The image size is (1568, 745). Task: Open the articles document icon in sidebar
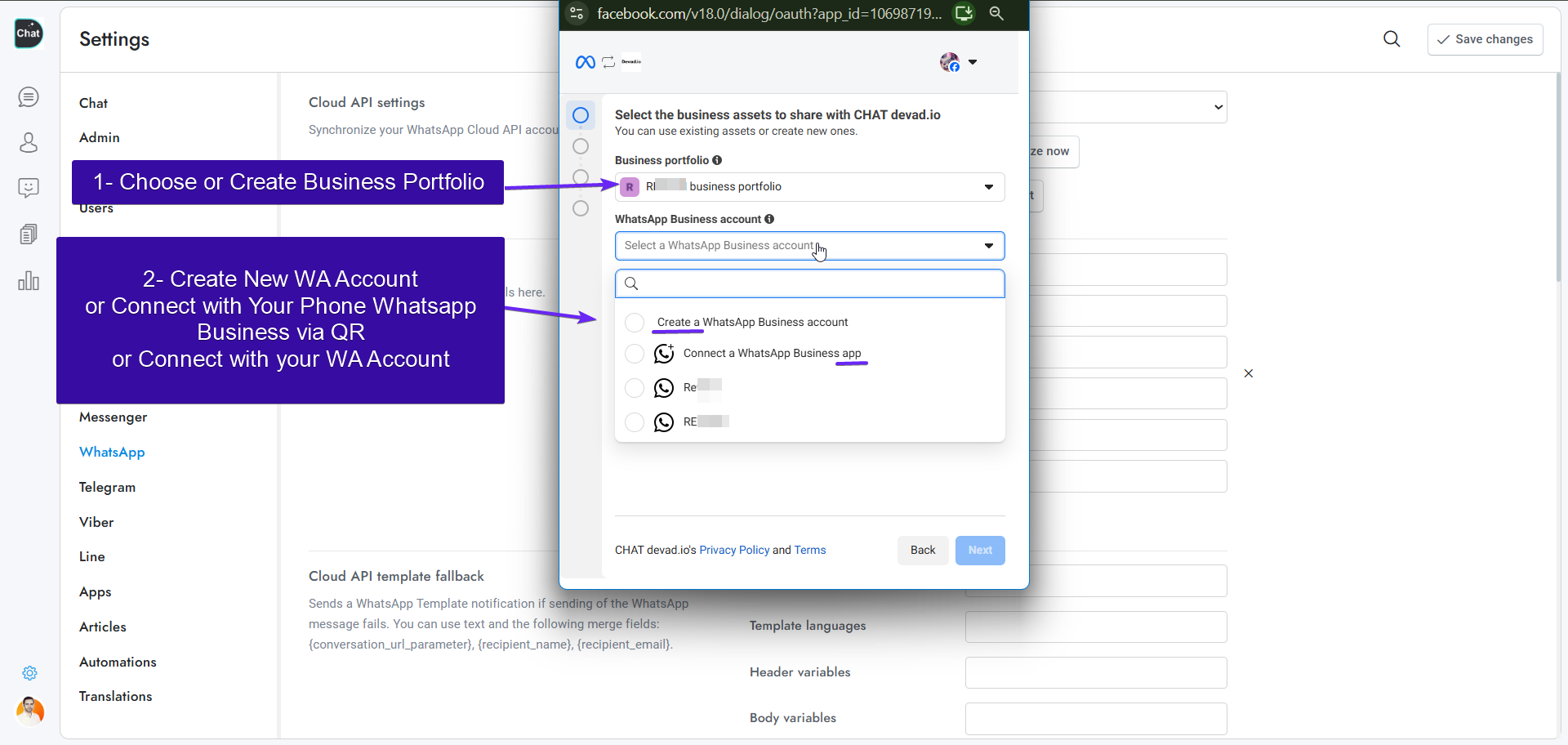(29, 234)
